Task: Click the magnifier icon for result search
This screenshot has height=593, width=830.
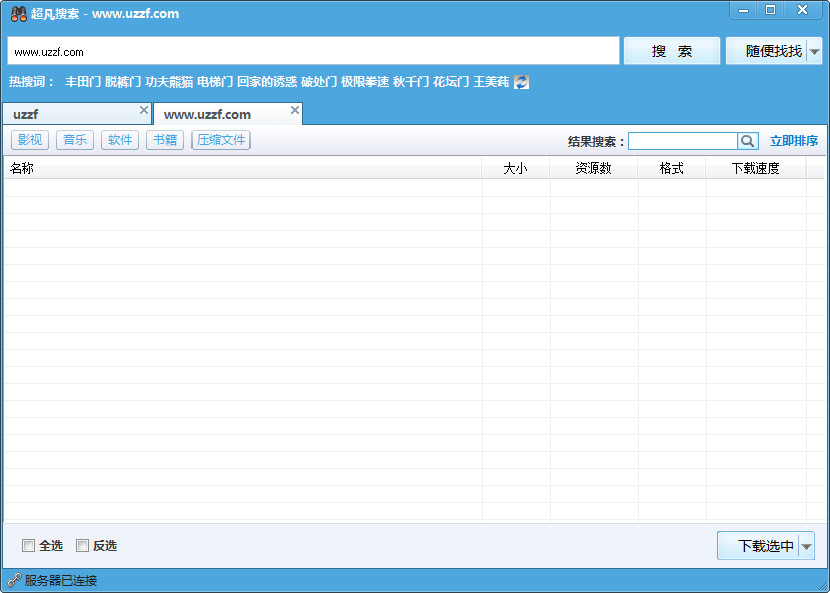Action: (747, 141)
